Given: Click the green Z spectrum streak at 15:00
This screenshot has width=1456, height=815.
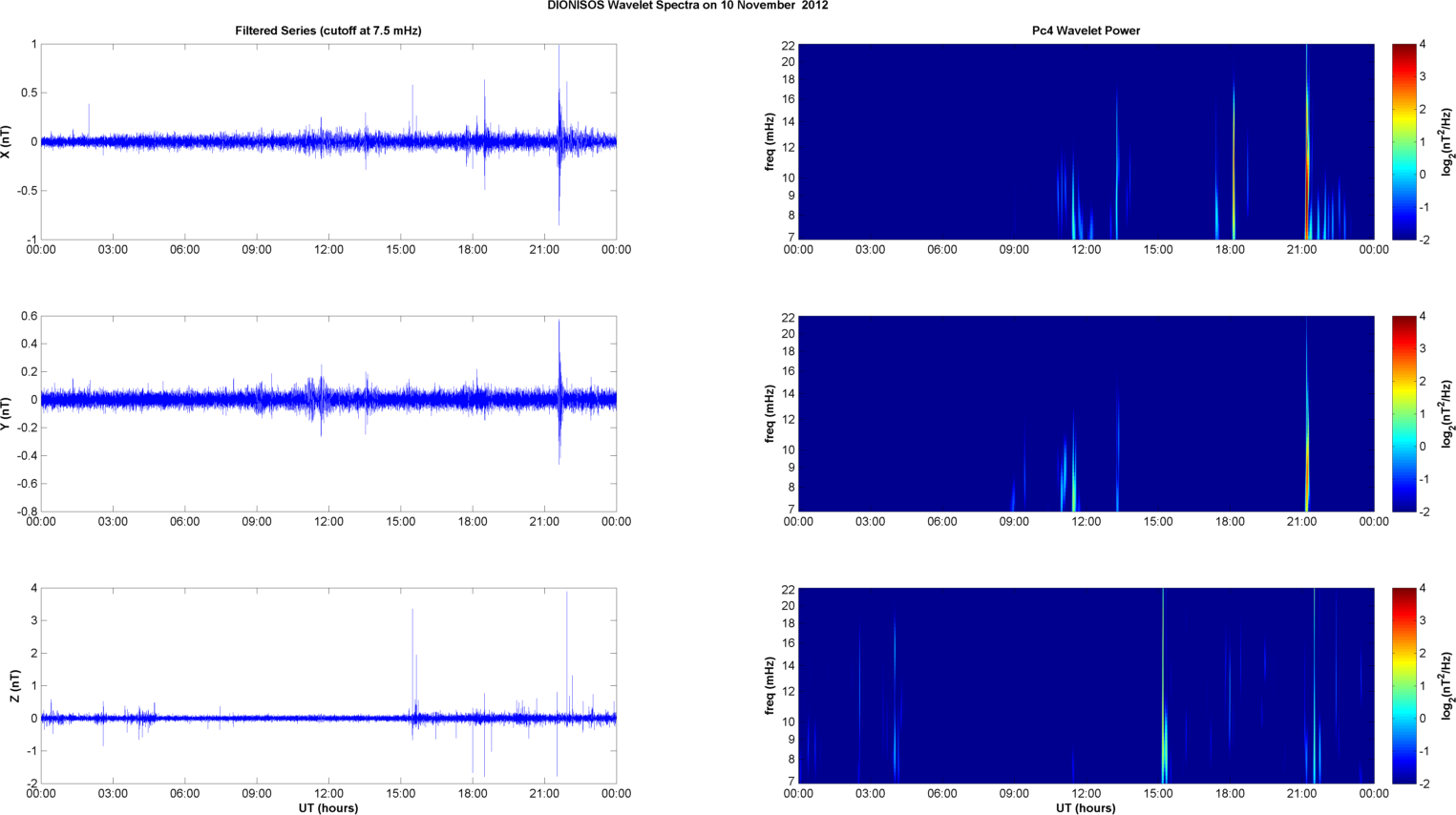Looking at the screenshot, I should pos(1164,685).
